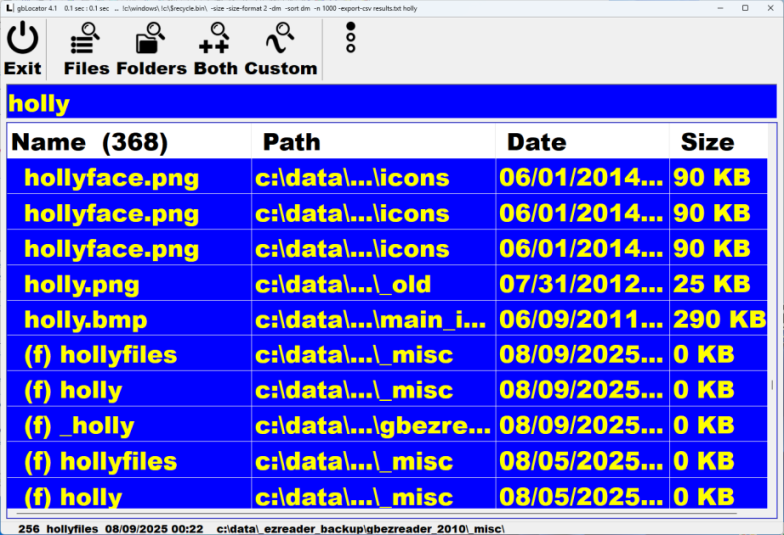Viewport: 784px width, 535px height.
Task: Select the first hollyface.png result
Action: 111,179
